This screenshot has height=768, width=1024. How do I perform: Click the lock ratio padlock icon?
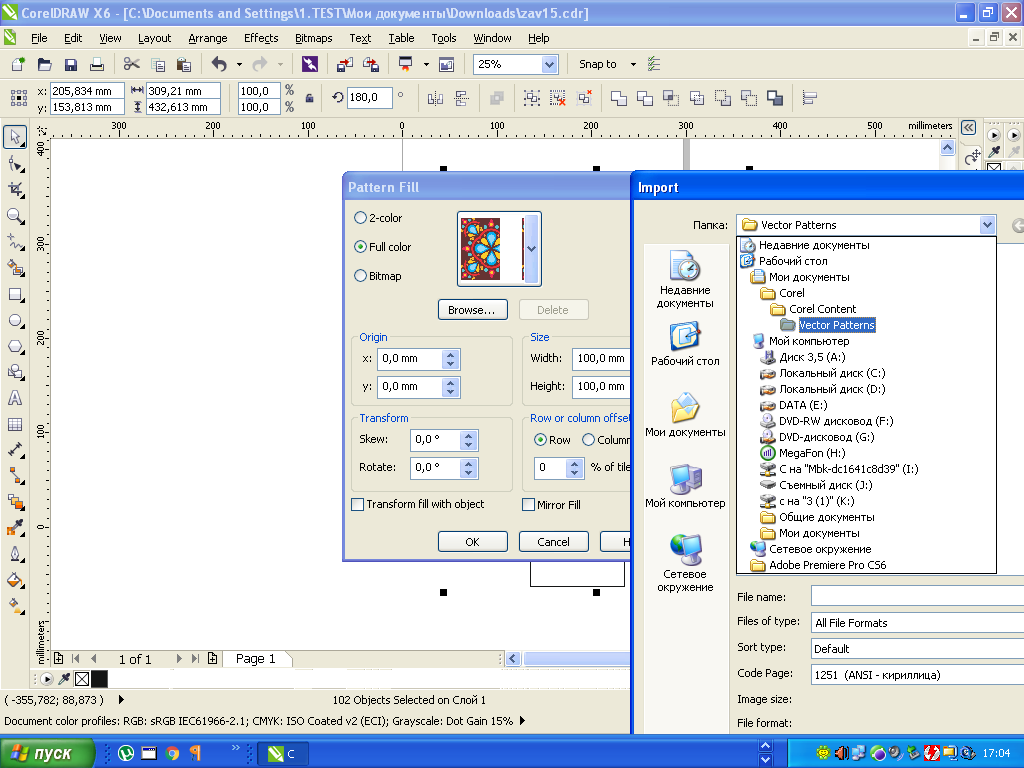pyautogui.click(x=310, y=98)
